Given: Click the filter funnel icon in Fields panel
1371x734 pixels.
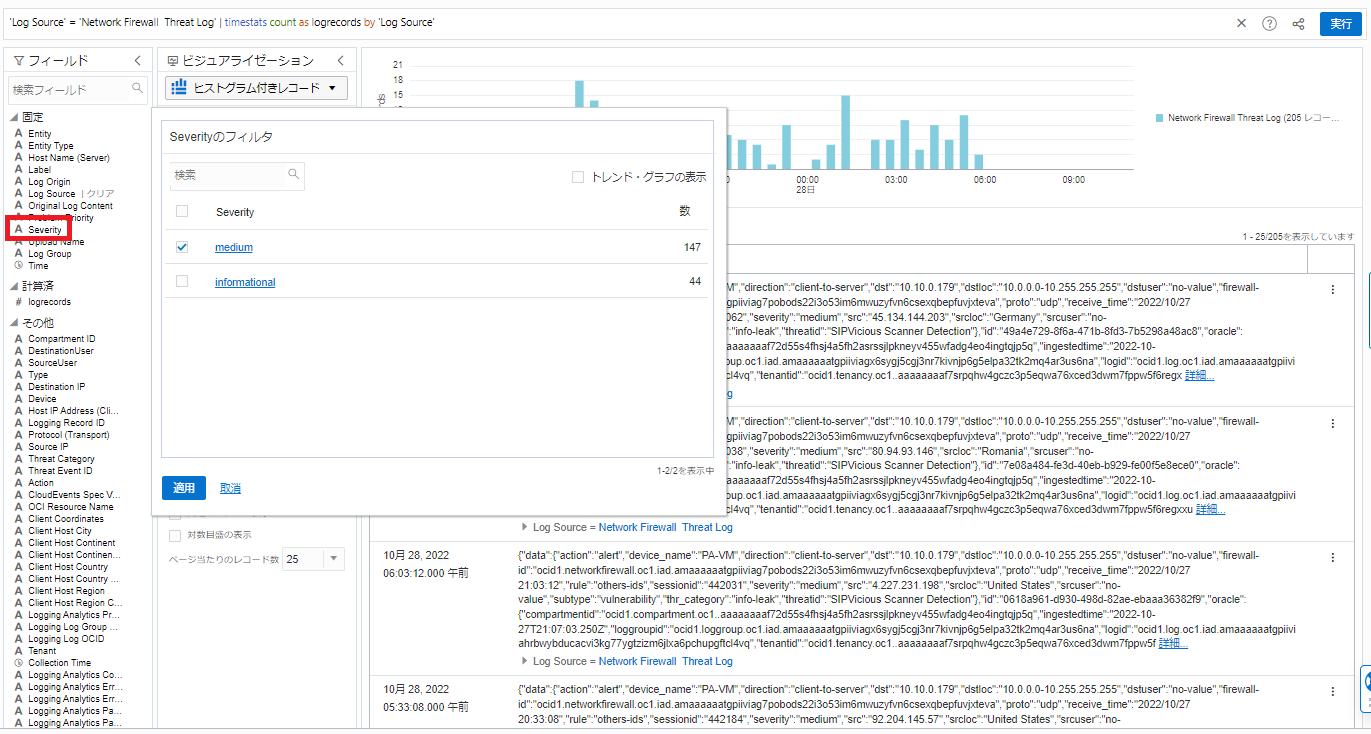Looking at the screenshot, I should (x=18, y=61).
